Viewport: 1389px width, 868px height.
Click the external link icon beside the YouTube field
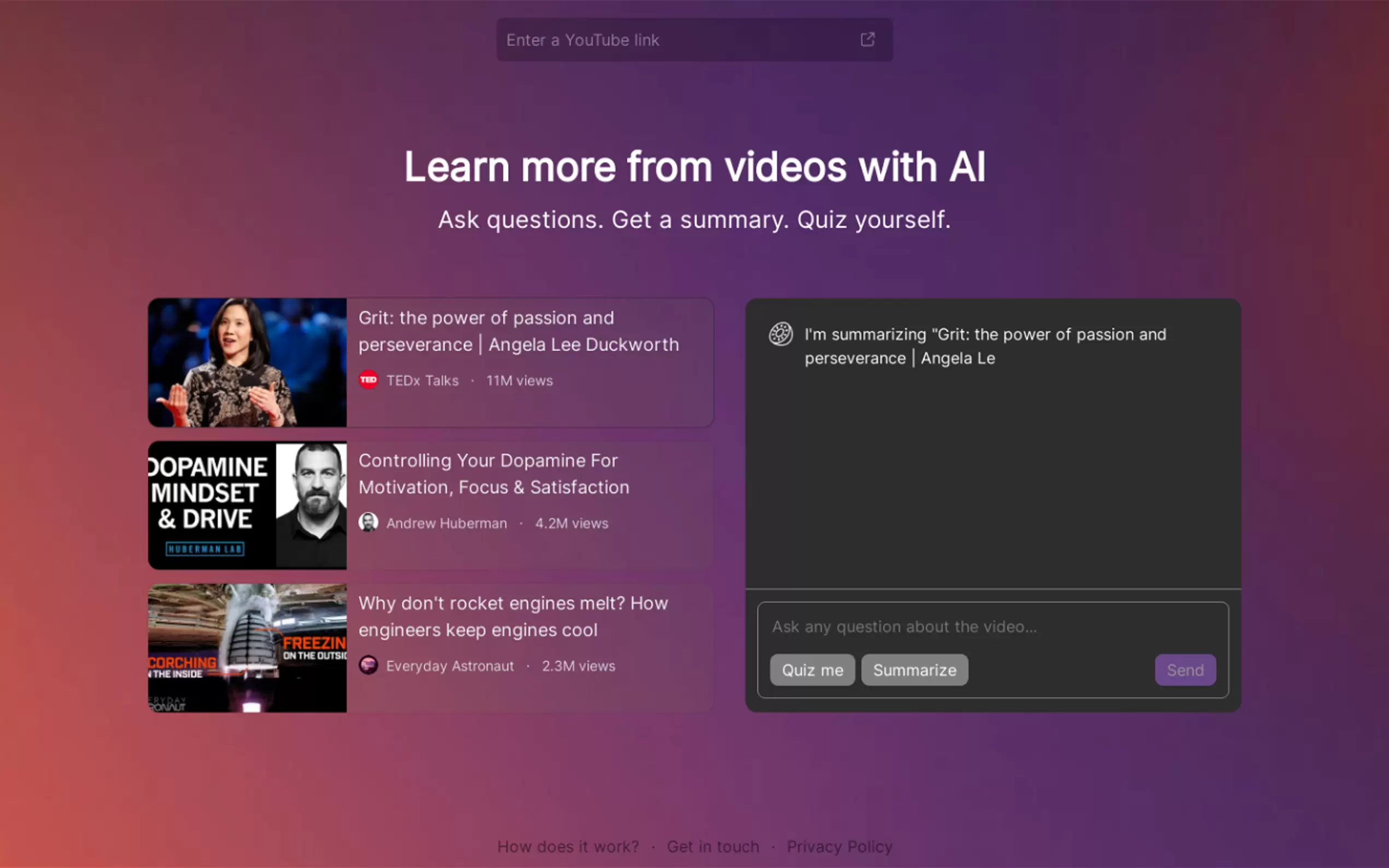point(869,39)
